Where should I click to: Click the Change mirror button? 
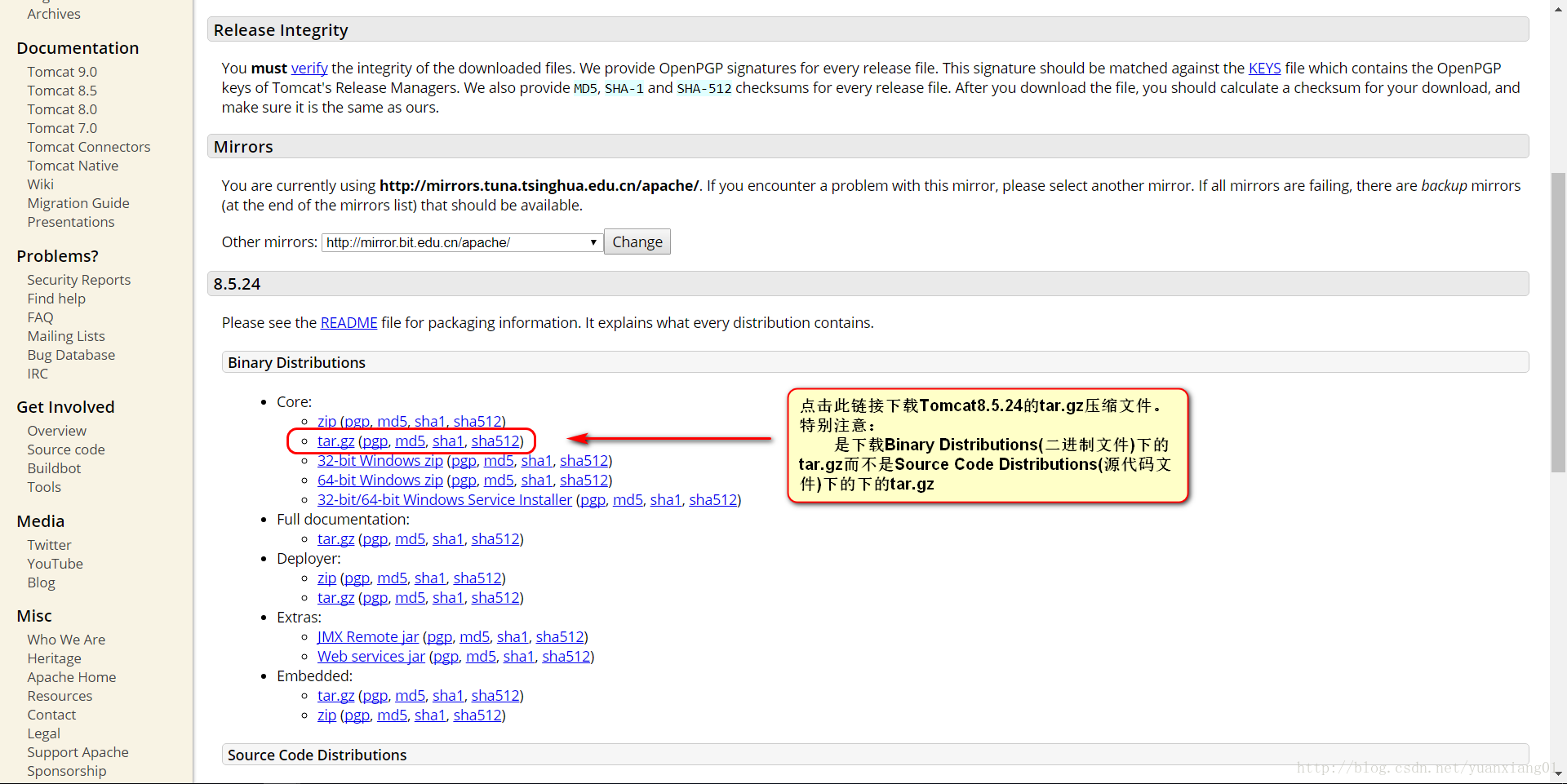click(637, 242)
